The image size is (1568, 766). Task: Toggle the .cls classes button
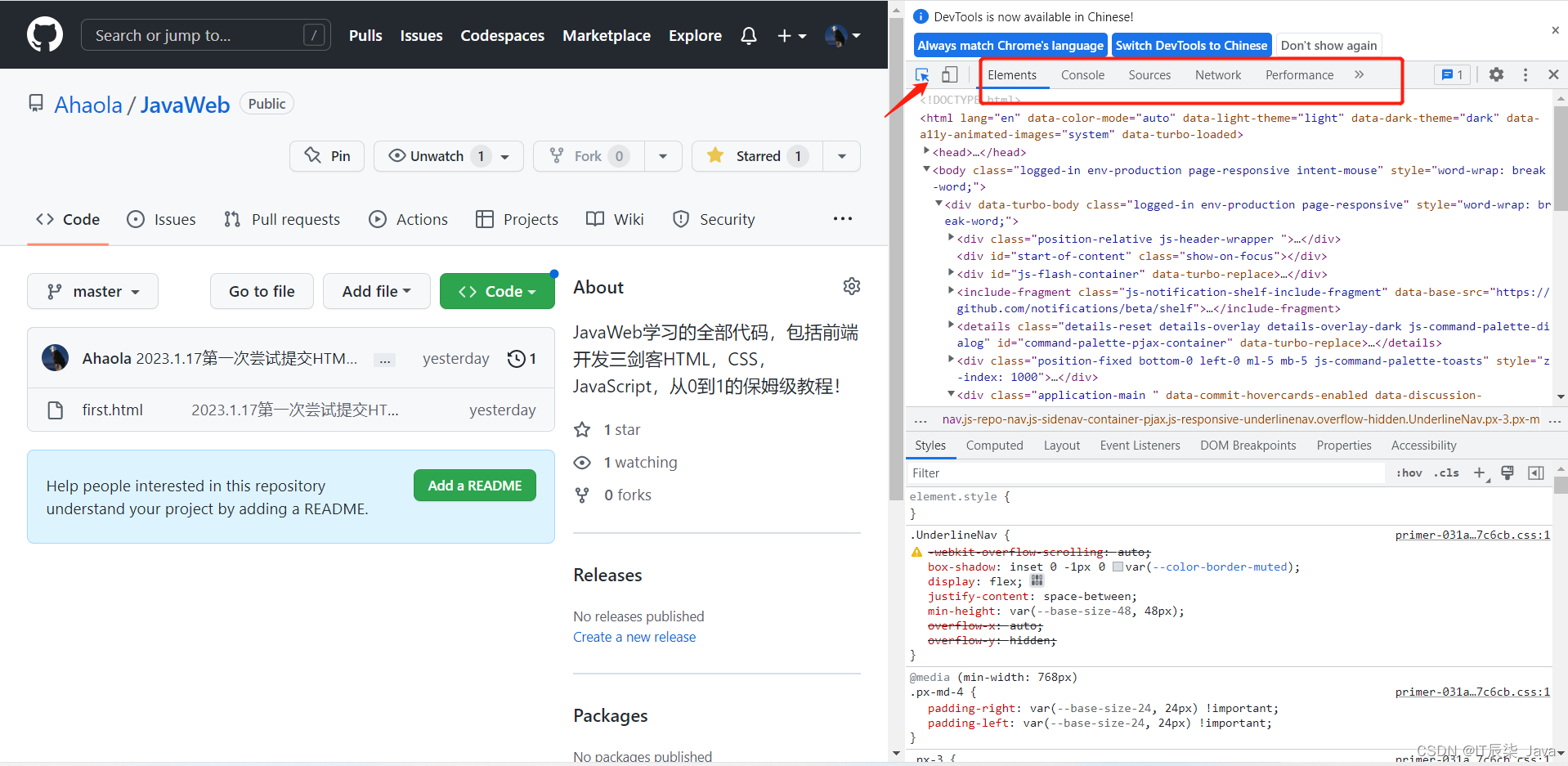(x=1447, y=473)
